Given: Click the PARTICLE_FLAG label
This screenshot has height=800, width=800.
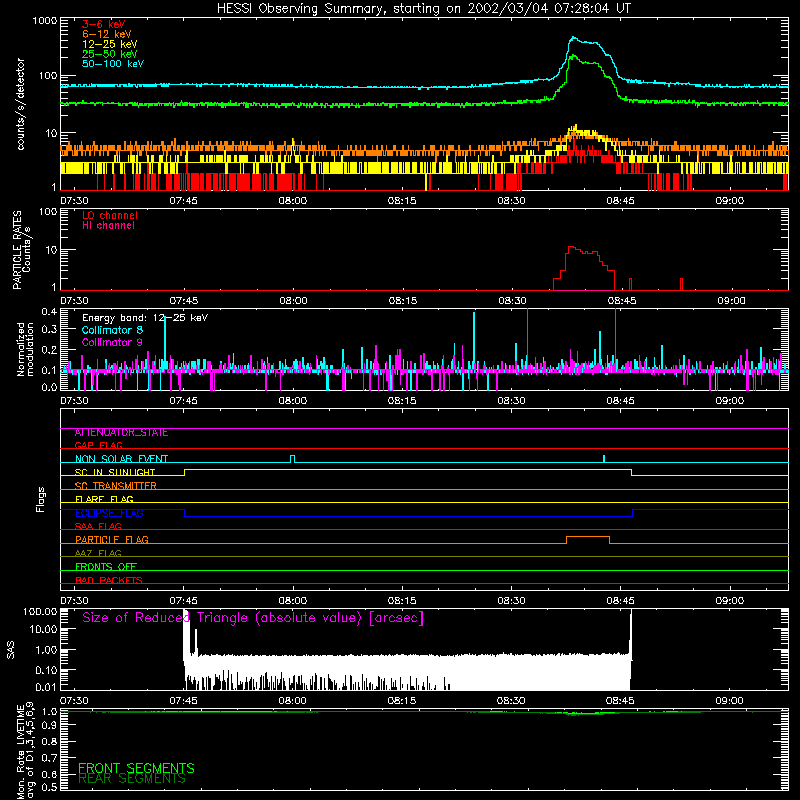Looking at the screenshot, I should tap(112, 539).
